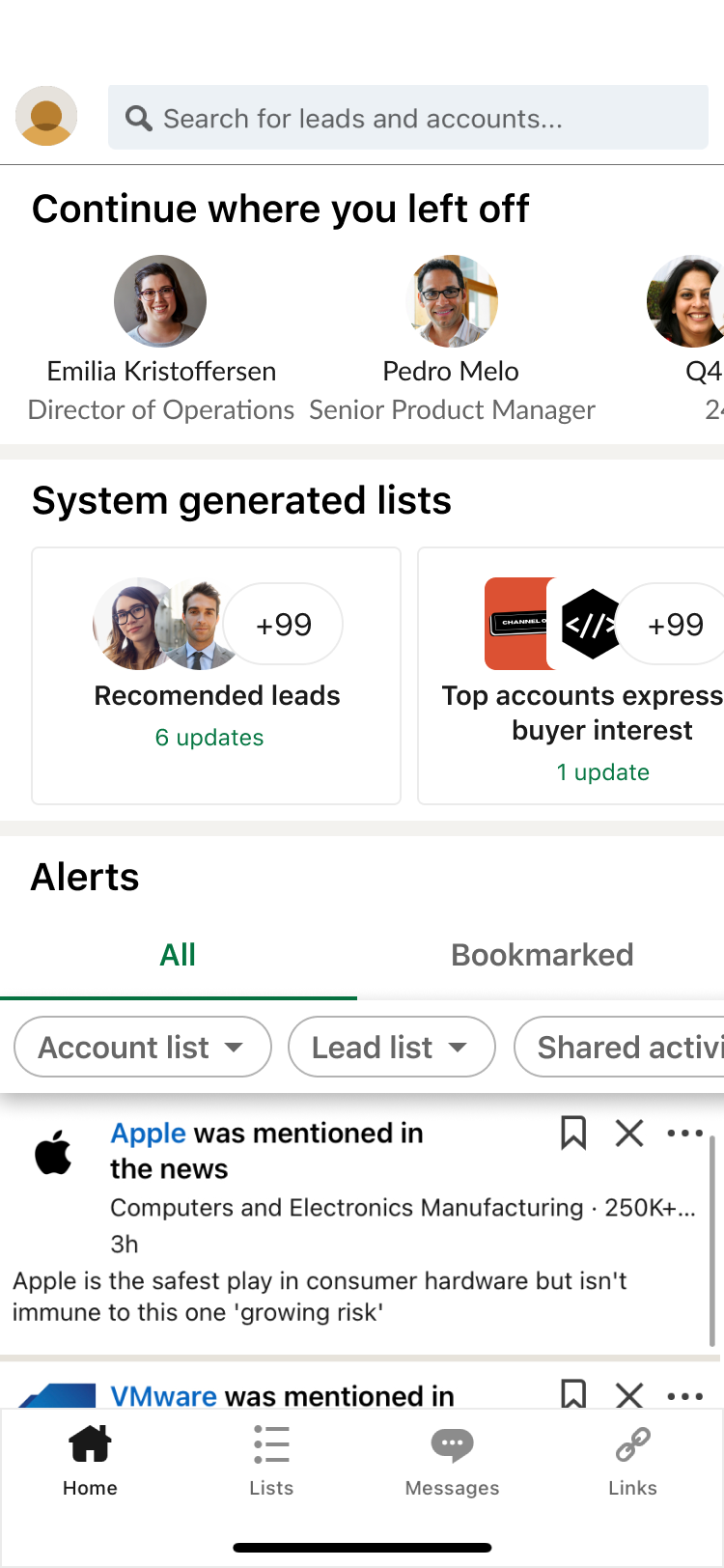Open the Apple company link
Viewport: 724px width, 1568px height.
(x=148, y=1133)
